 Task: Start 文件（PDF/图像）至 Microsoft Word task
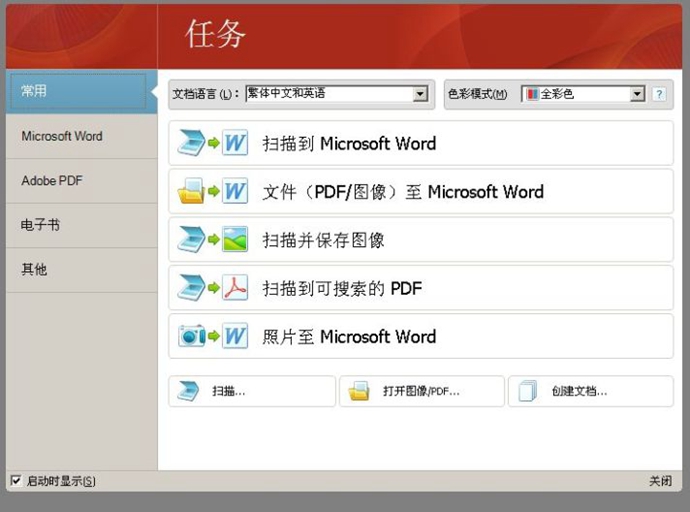[x=421, y=191]
